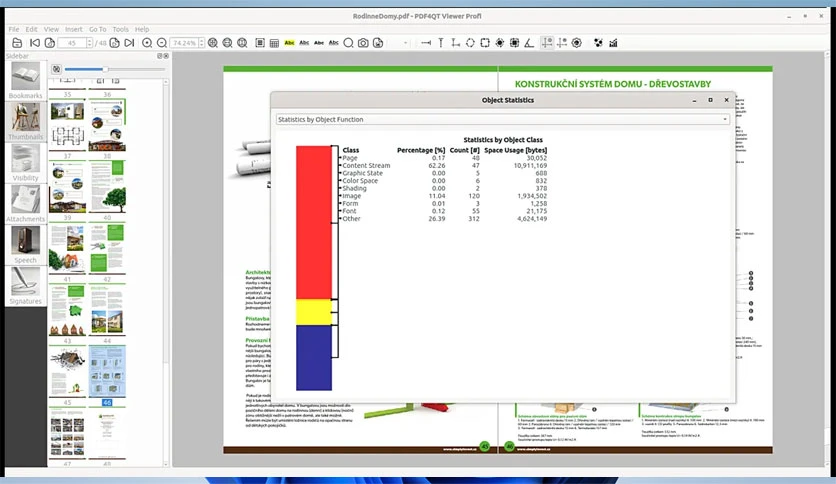Select the rectangle perimeter measuring tool
The image size is (836, 484).
tap(485, 43)
